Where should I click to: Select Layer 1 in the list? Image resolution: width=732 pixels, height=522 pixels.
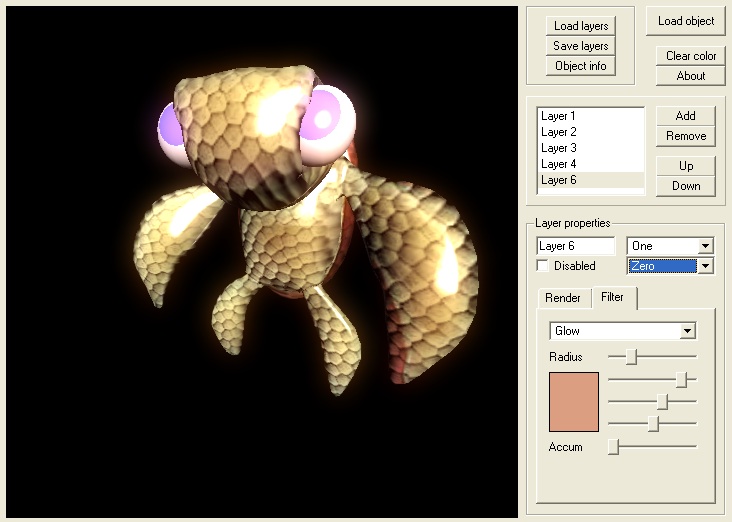point(559,116)
